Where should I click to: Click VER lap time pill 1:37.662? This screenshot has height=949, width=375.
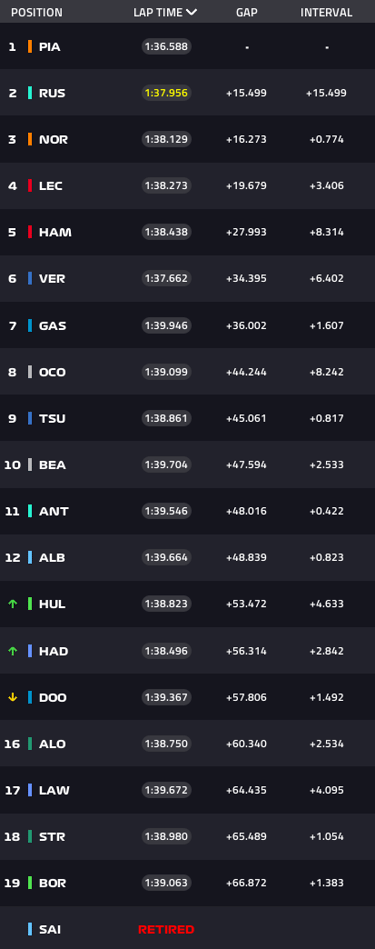(166, 278)
